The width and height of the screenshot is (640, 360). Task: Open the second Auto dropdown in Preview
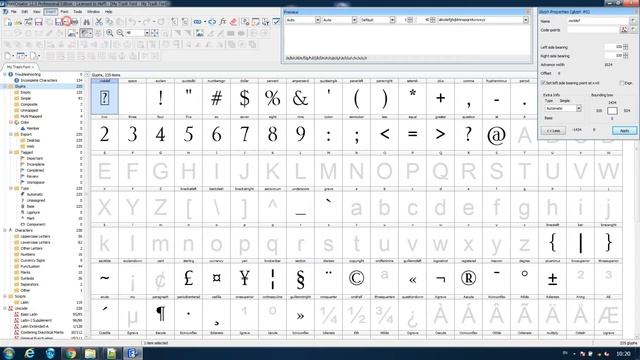tap(354, 20)
